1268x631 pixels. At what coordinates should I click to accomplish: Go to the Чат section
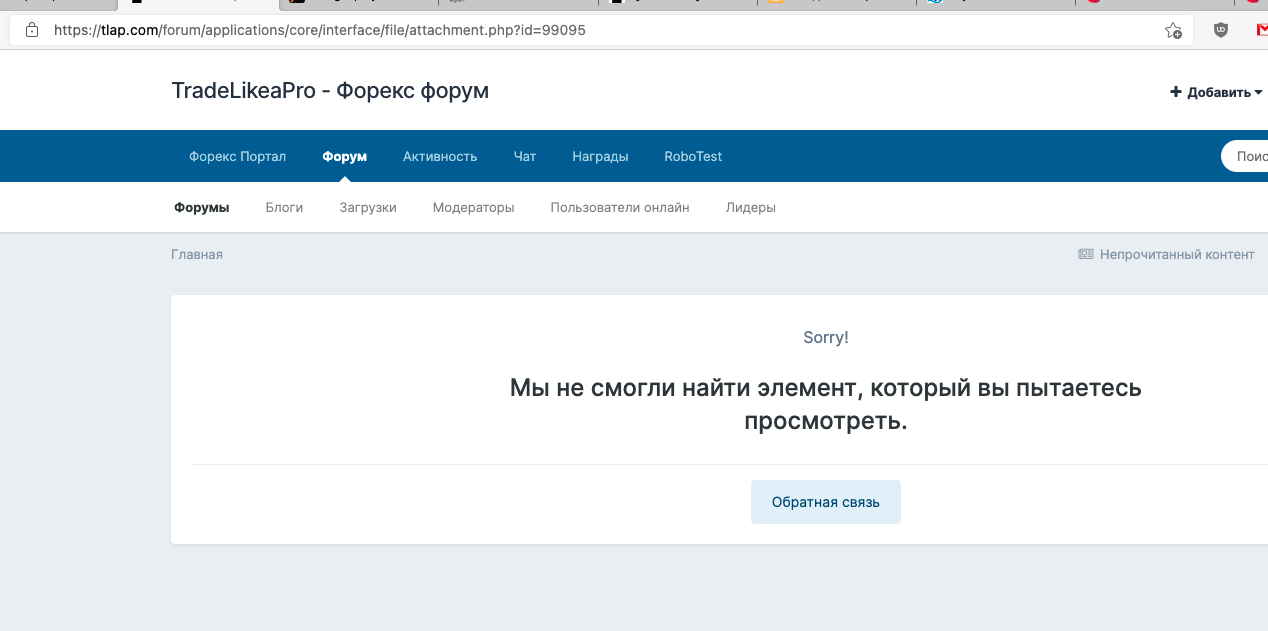[x=525, y=156]
